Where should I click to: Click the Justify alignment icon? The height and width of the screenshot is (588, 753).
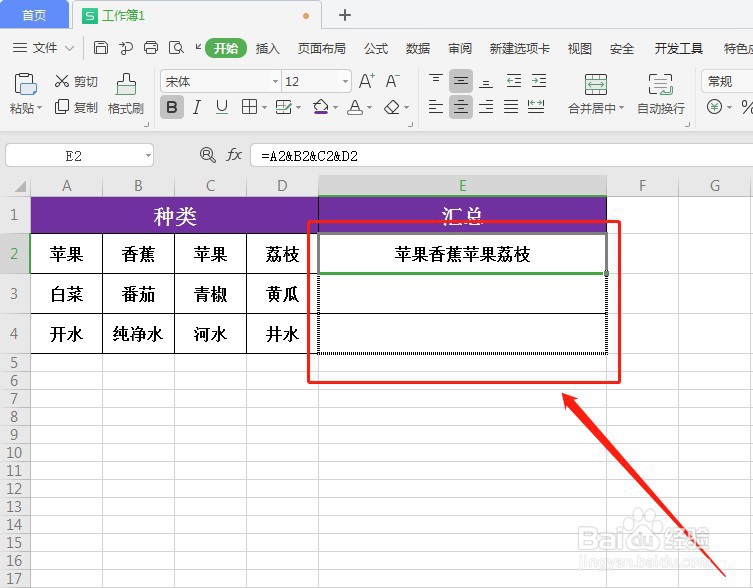511,107
